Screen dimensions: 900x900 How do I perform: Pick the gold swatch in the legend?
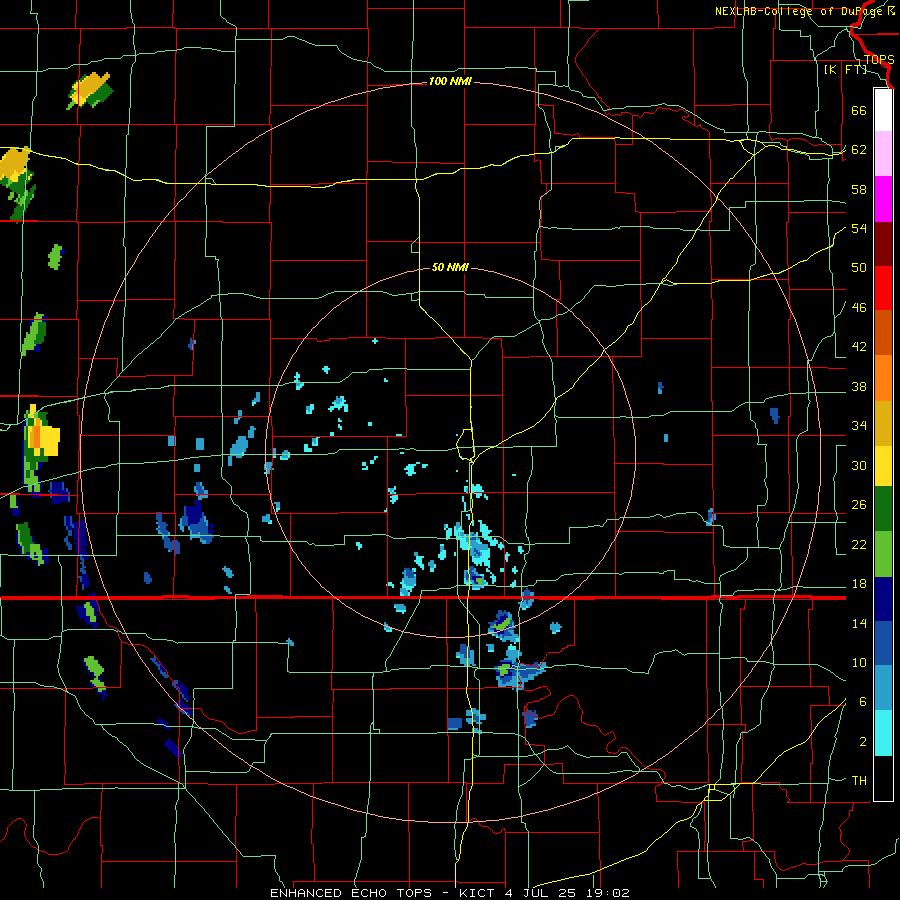[x=883, y=423]
